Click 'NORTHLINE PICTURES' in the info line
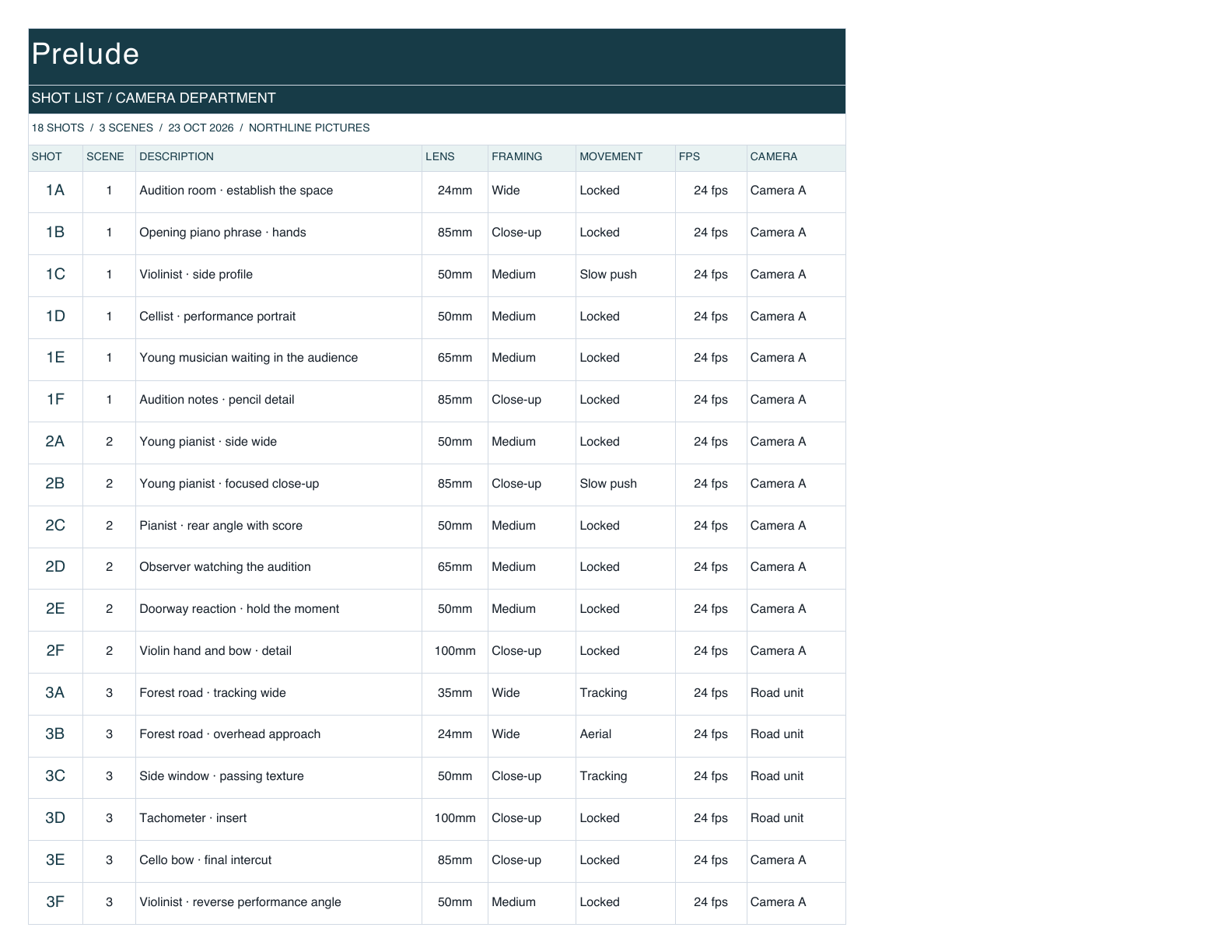 pos(310,128)
